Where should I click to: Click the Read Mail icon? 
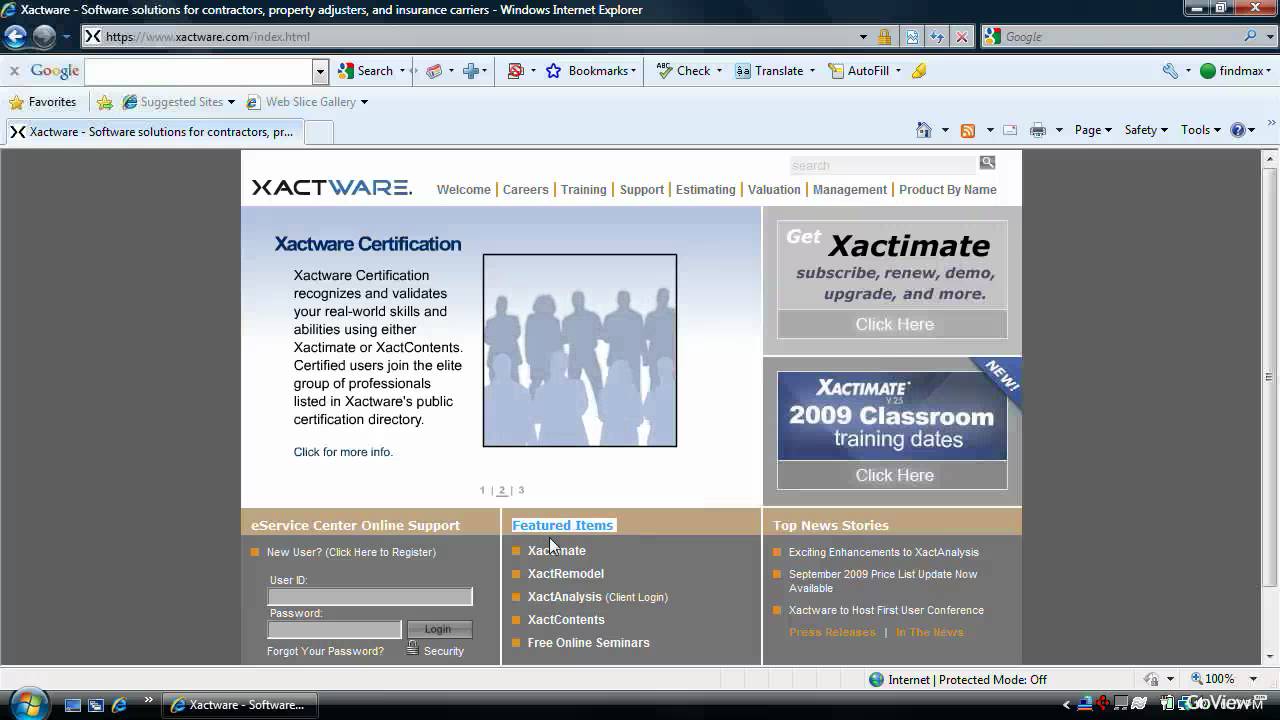coord(1010,130)
